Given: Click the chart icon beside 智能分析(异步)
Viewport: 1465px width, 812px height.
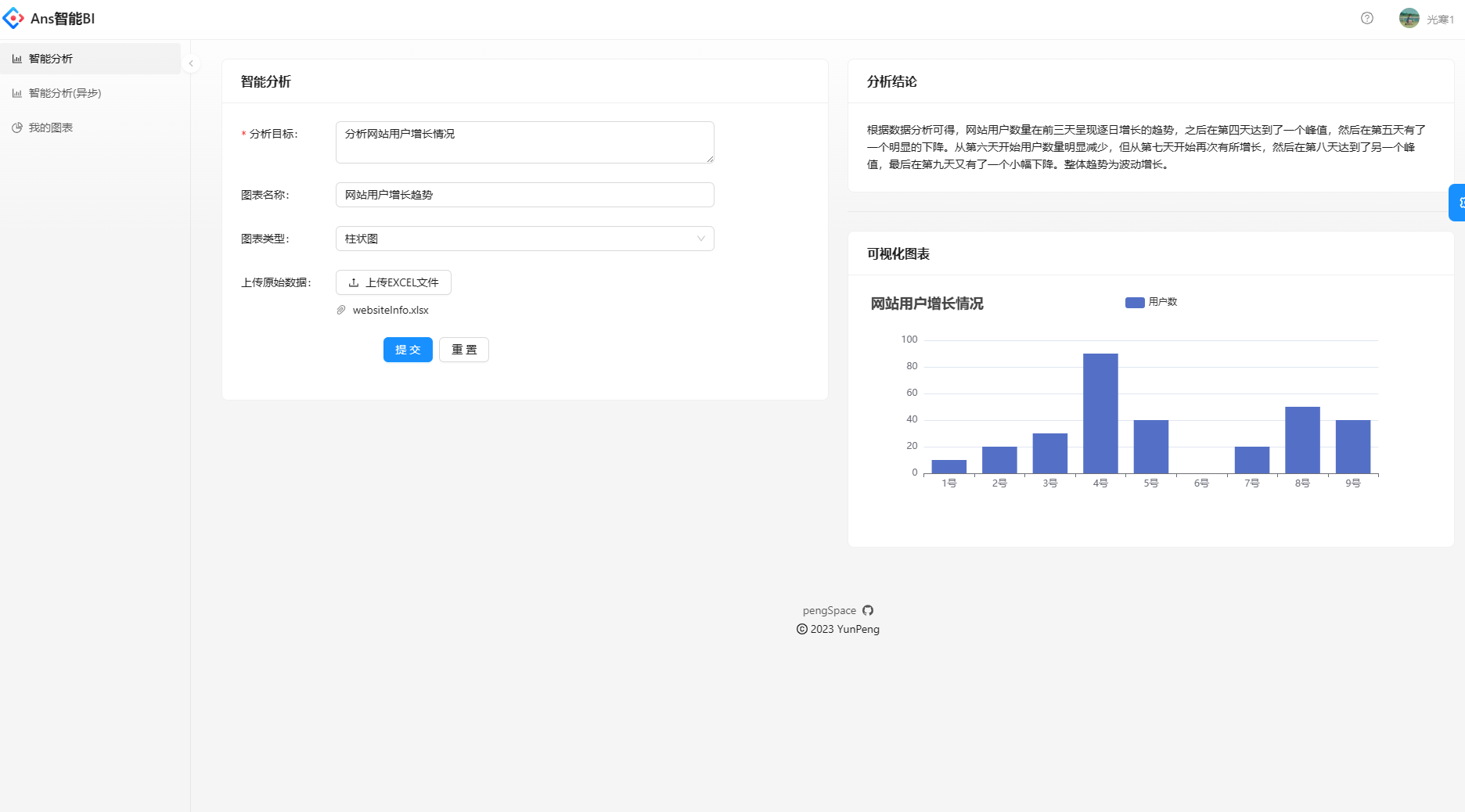Looking at the screenshot, I should (17, 92).
